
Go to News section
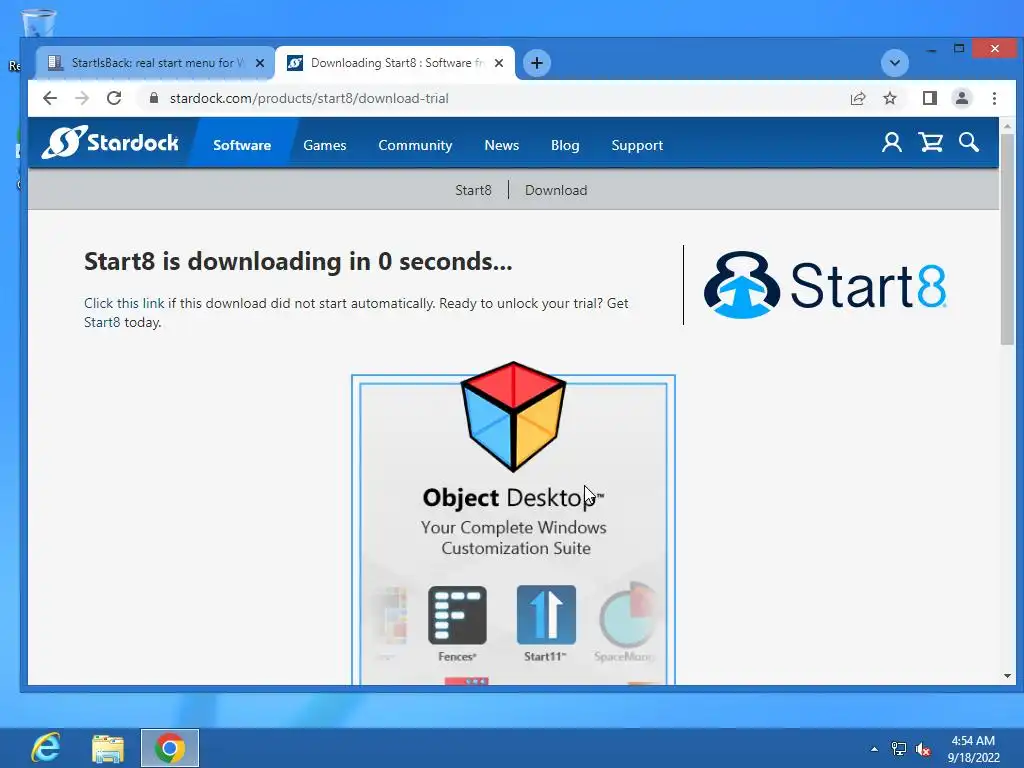502,145
